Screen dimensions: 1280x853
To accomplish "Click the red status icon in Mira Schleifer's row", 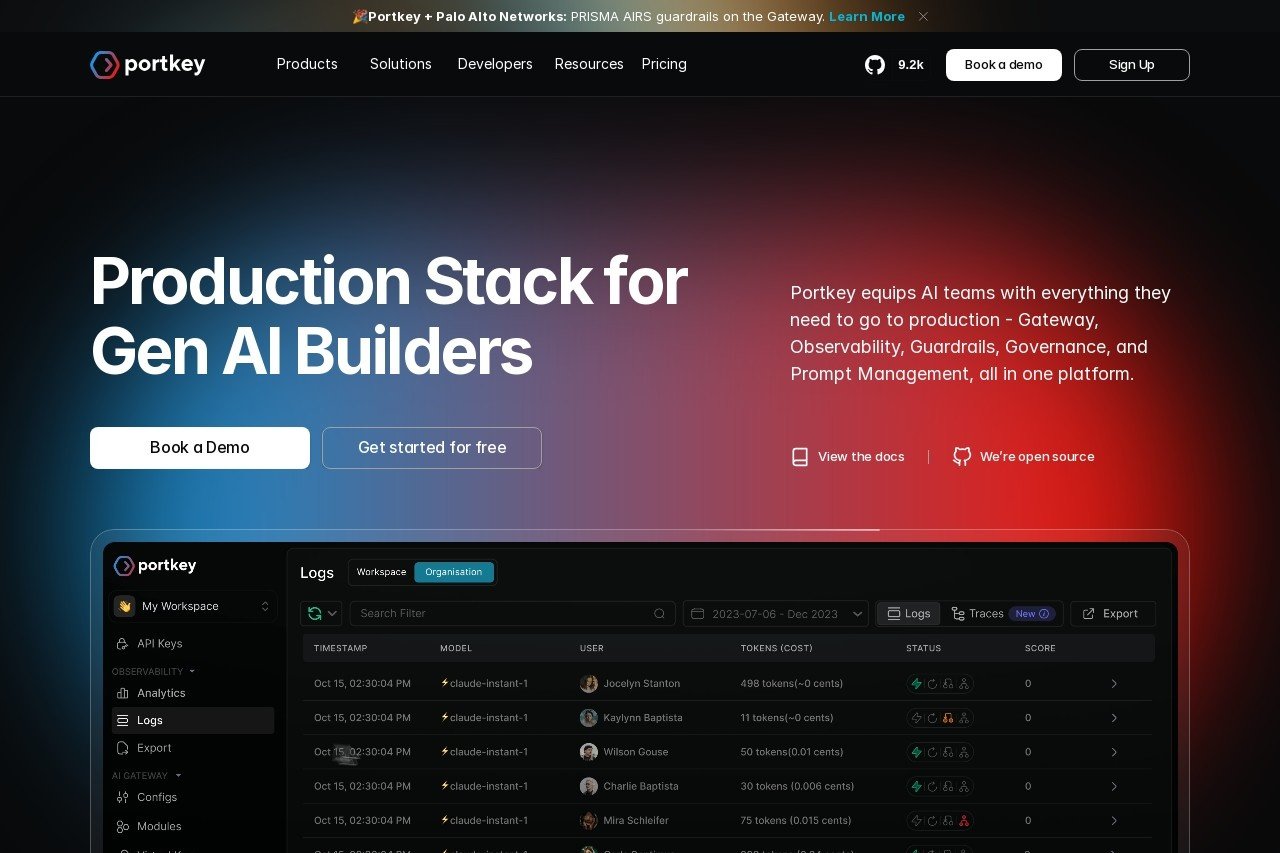I will pos(963,821).
